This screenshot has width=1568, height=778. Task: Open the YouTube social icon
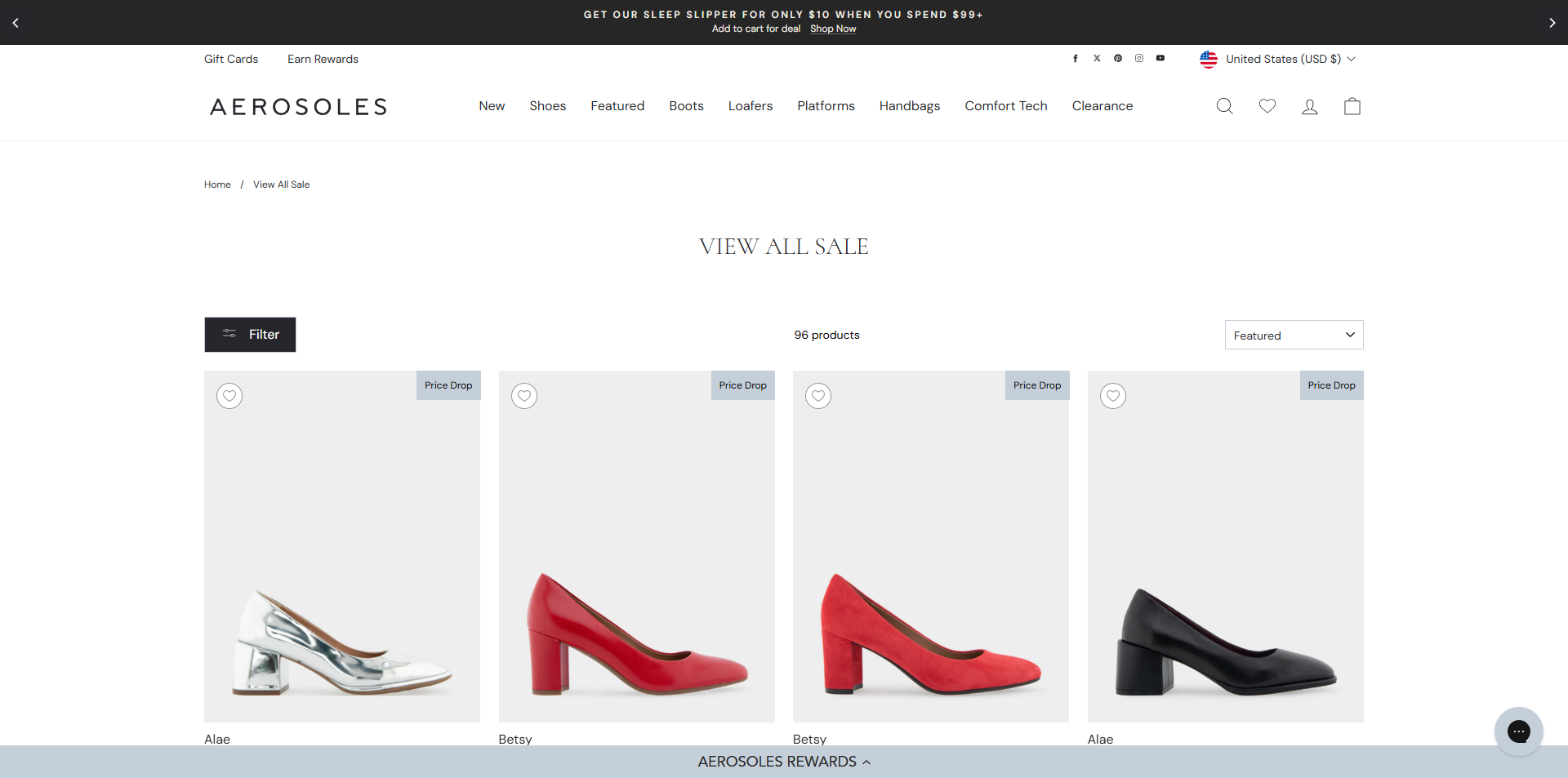tap(1160, 58)
